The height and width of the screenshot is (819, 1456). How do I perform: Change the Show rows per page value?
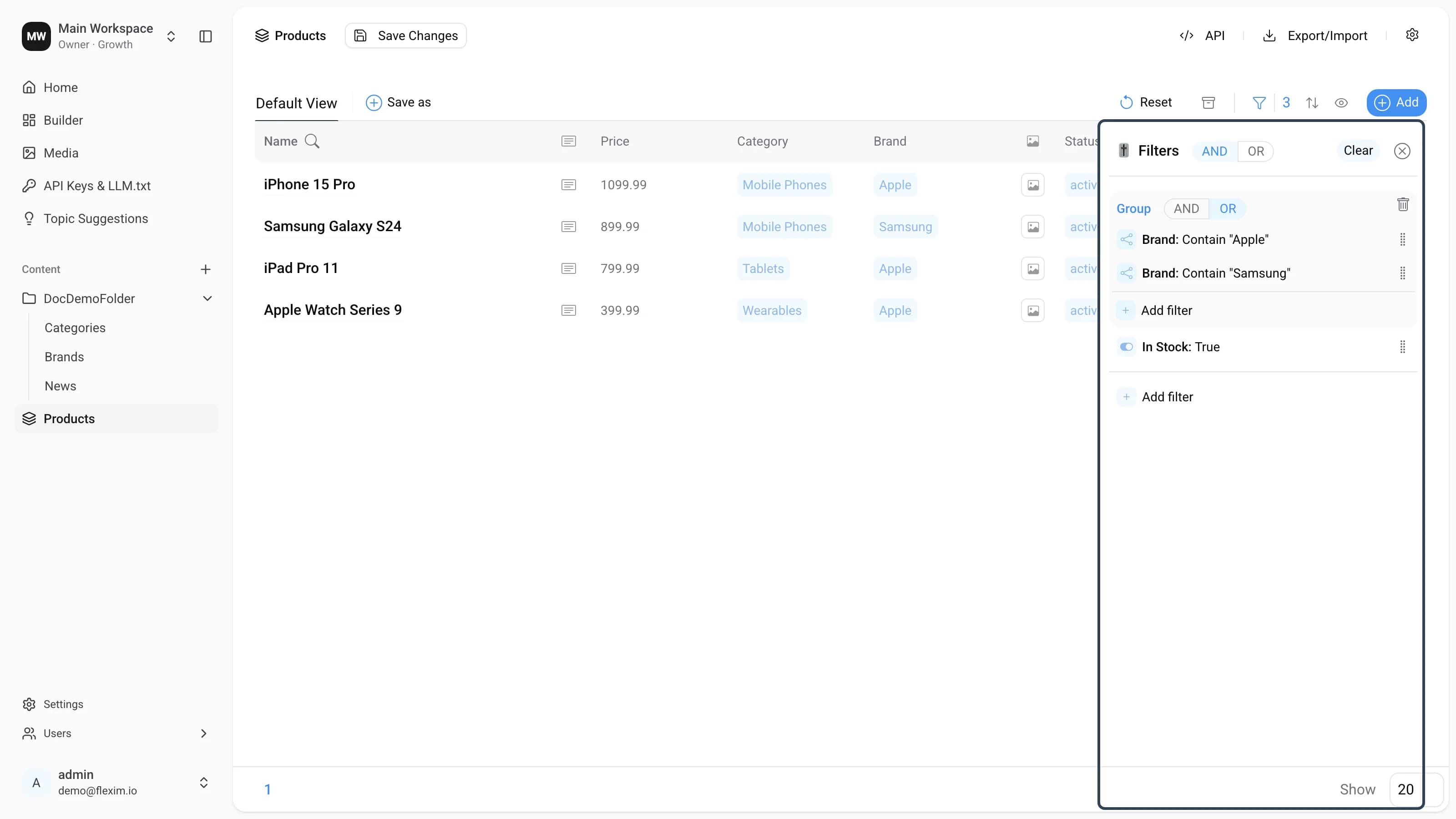point(1416,789)
